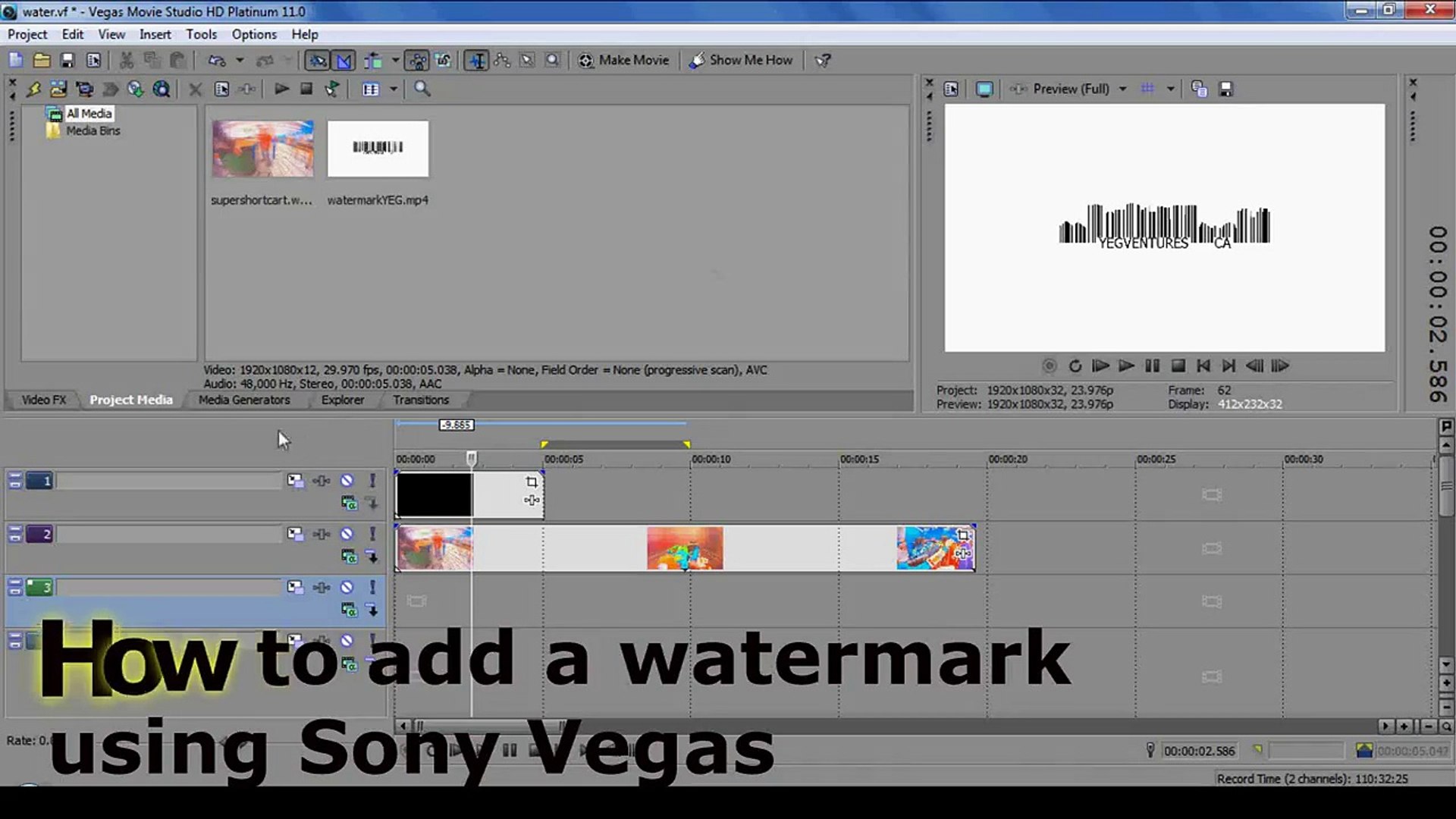Toggle Video Preview on External Monitor
This screenshot has height=819, width=1456.
click(x=984, y=89)
